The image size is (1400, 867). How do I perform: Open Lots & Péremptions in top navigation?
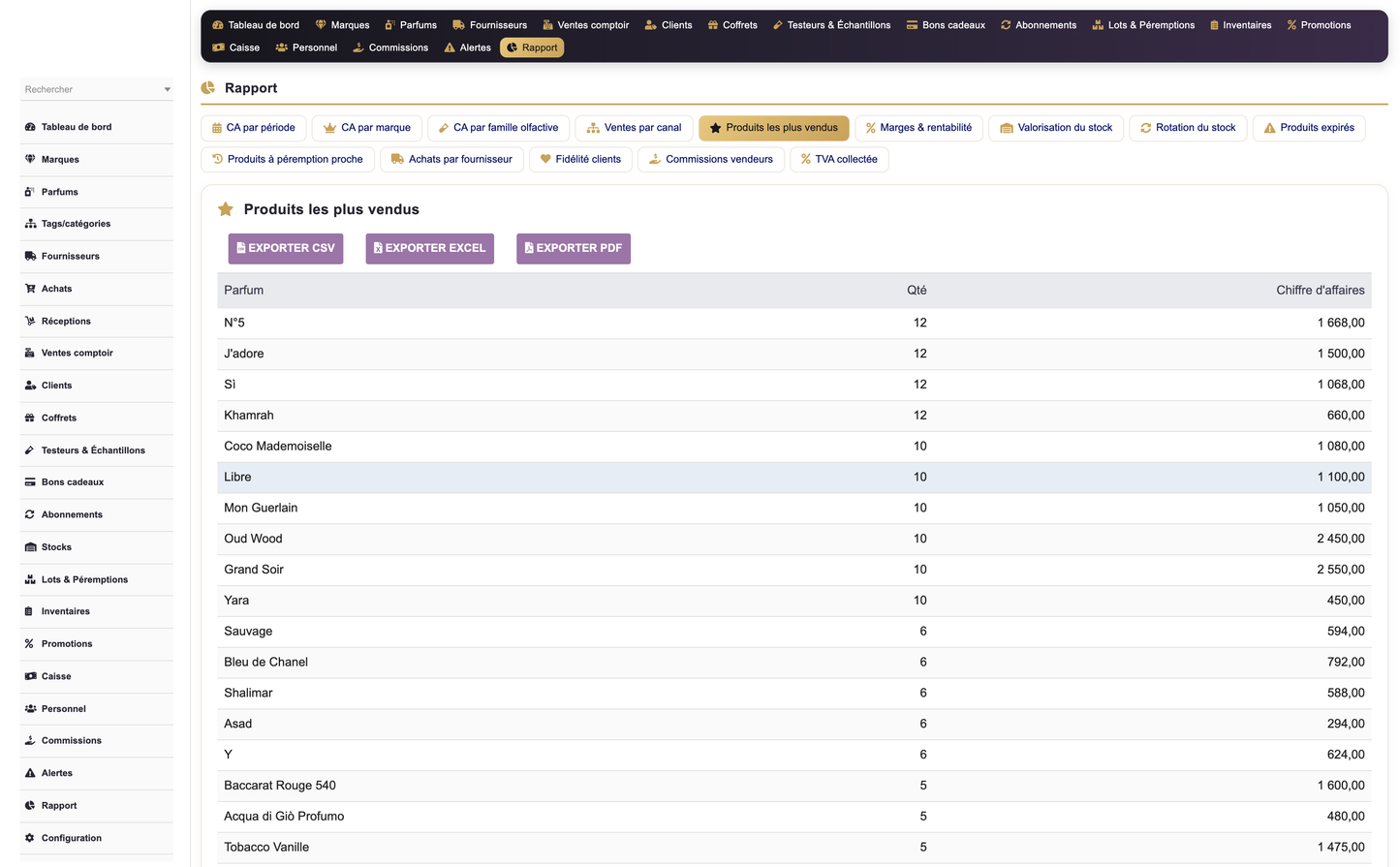point(1143,25)
